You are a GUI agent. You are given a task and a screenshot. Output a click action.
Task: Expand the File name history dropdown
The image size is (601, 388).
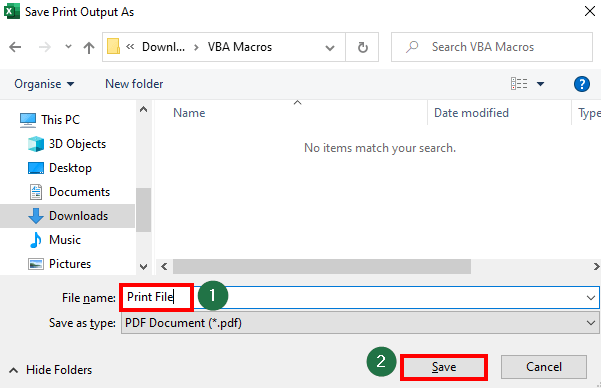pyautogui.click(x=591, y=298)
